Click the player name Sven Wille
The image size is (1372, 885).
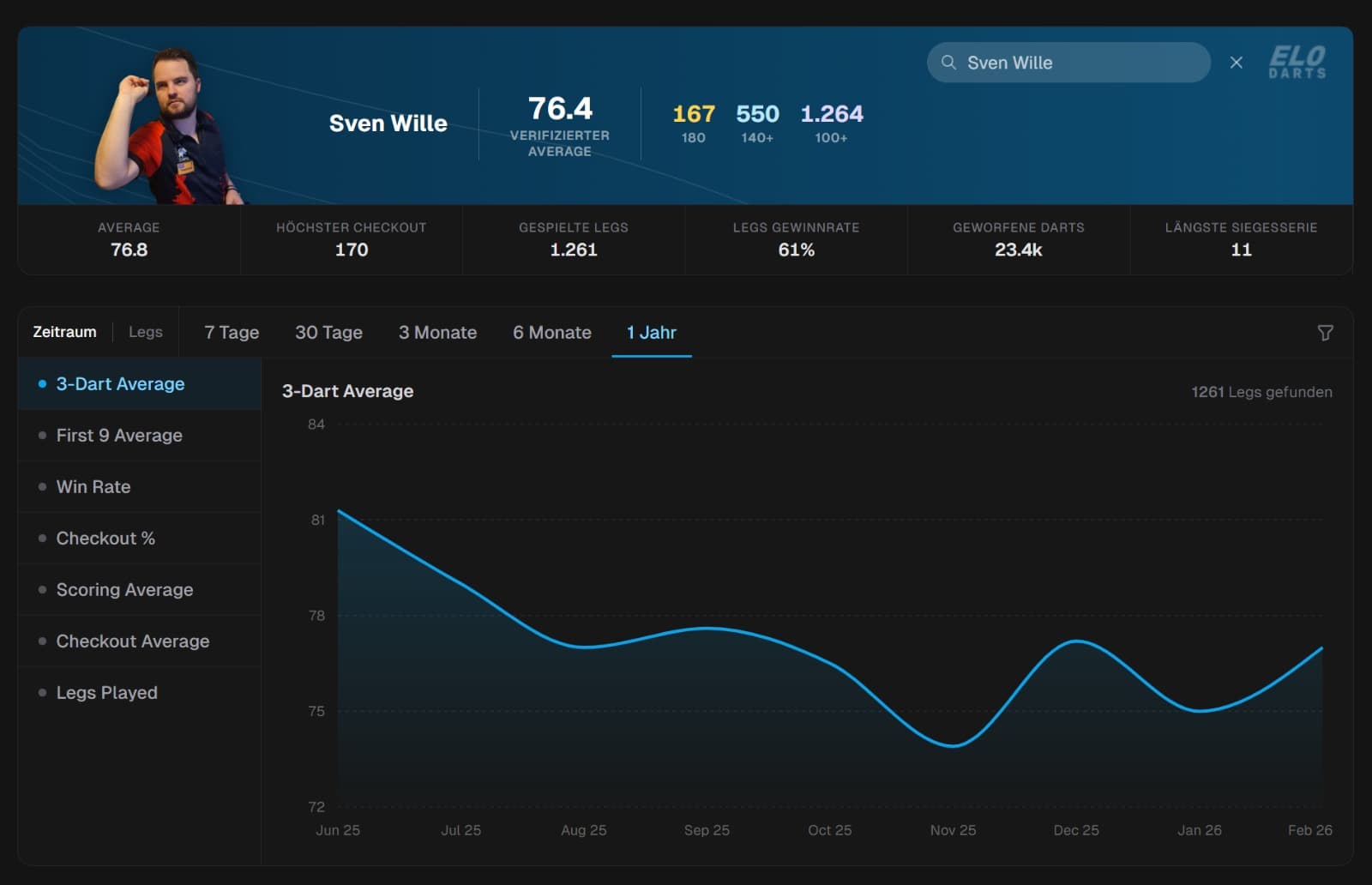coord(388,123)
